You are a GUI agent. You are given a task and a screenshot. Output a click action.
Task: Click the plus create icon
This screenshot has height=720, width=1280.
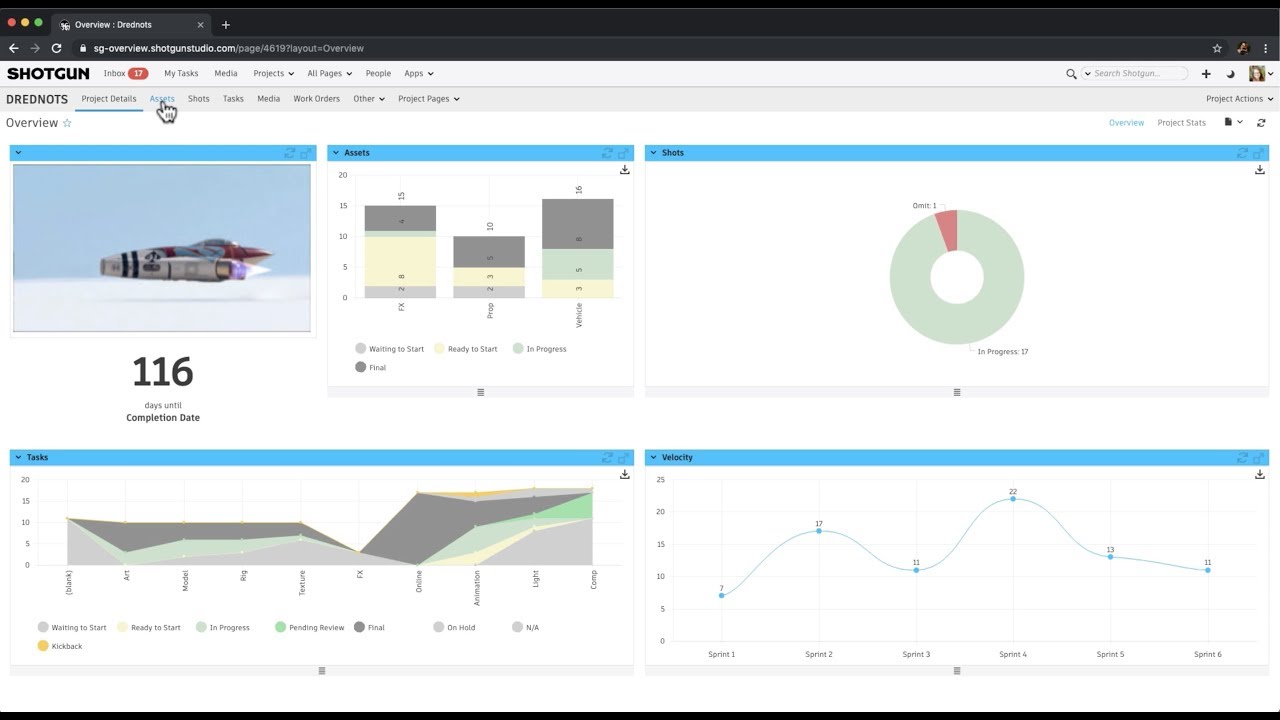pyautogui.click(x=1206, y=74)
